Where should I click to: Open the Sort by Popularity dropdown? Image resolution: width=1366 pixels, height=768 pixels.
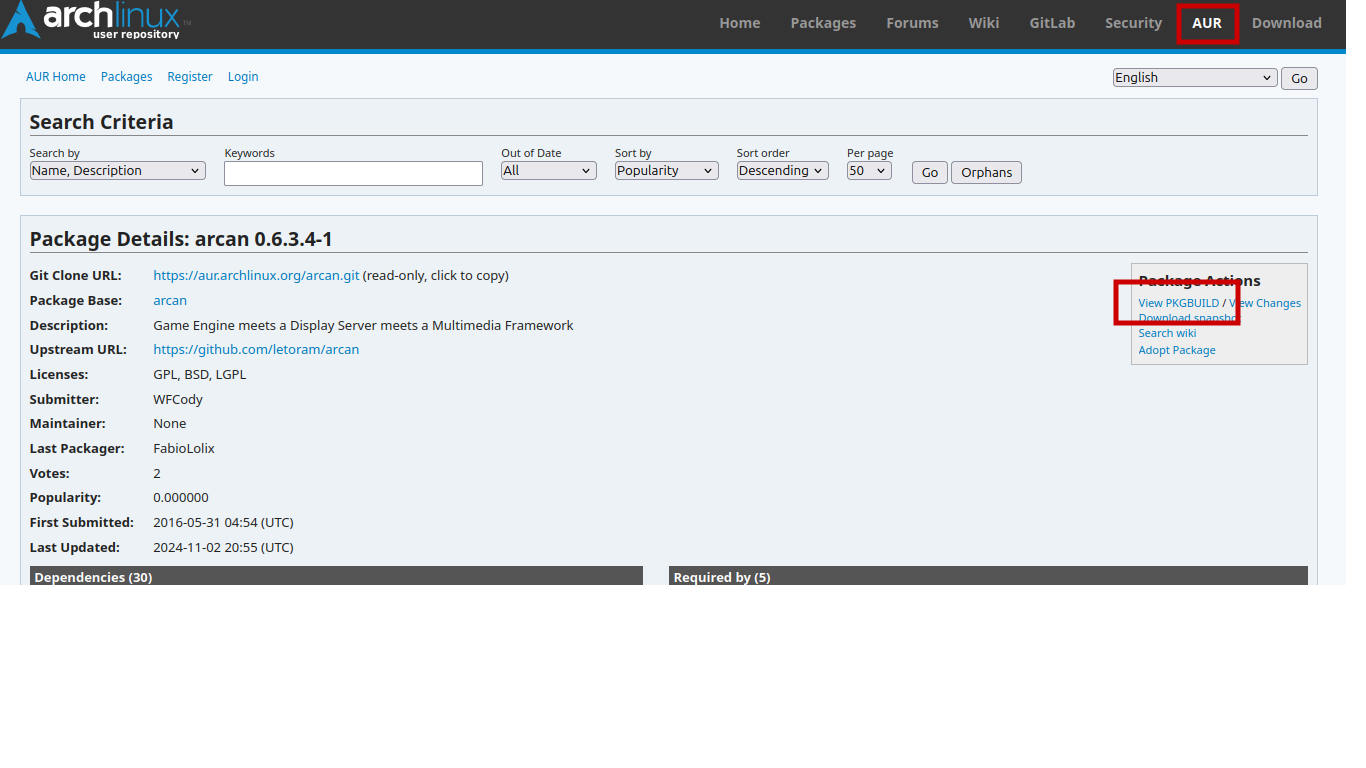pos(667,171)
